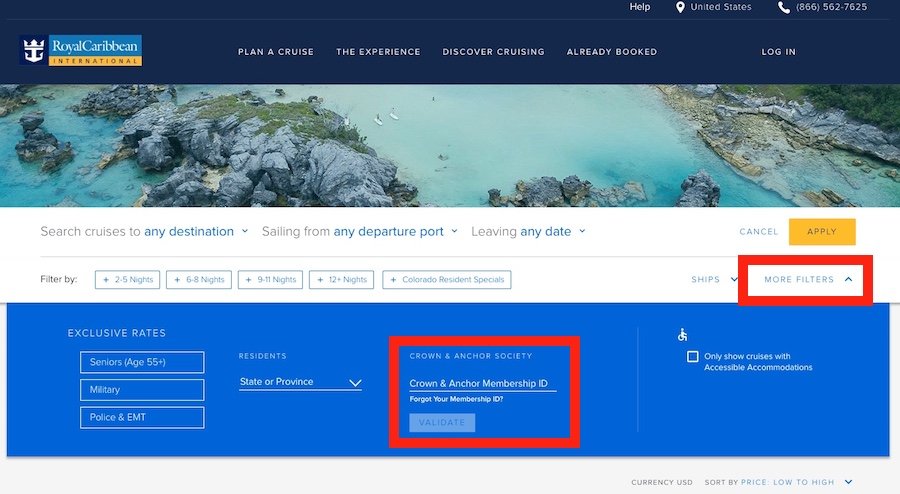Viewport: 900px width, 494px height.
Task: Click the Validate button
Action: click(442, 423)
